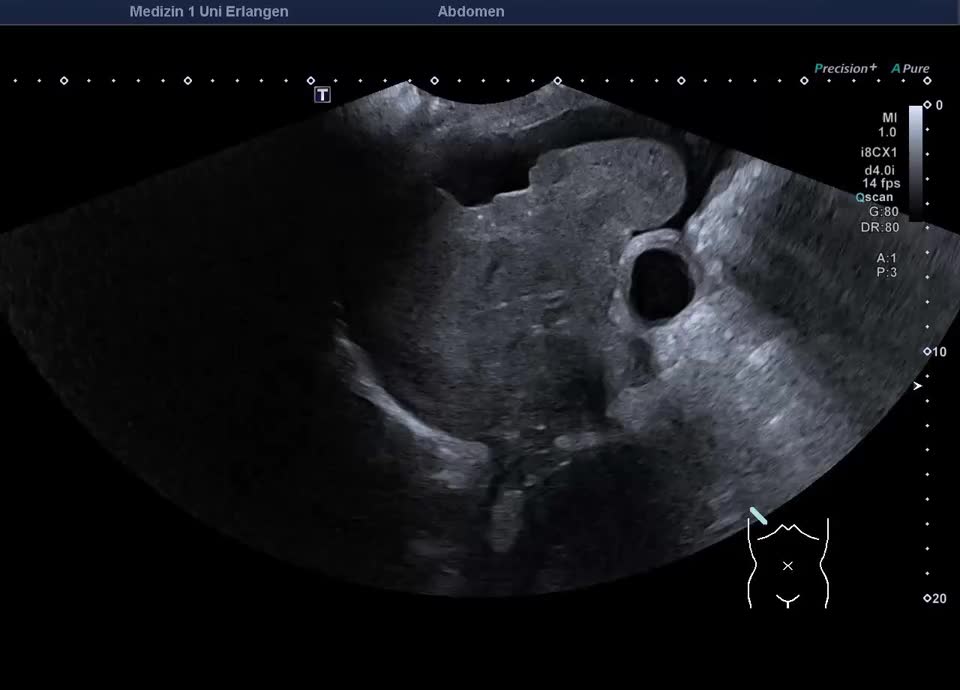Image resolution: width=960 pixels, height=690 pixels.
Task: Click the G:80 gain value
Action: click(883, 212)
